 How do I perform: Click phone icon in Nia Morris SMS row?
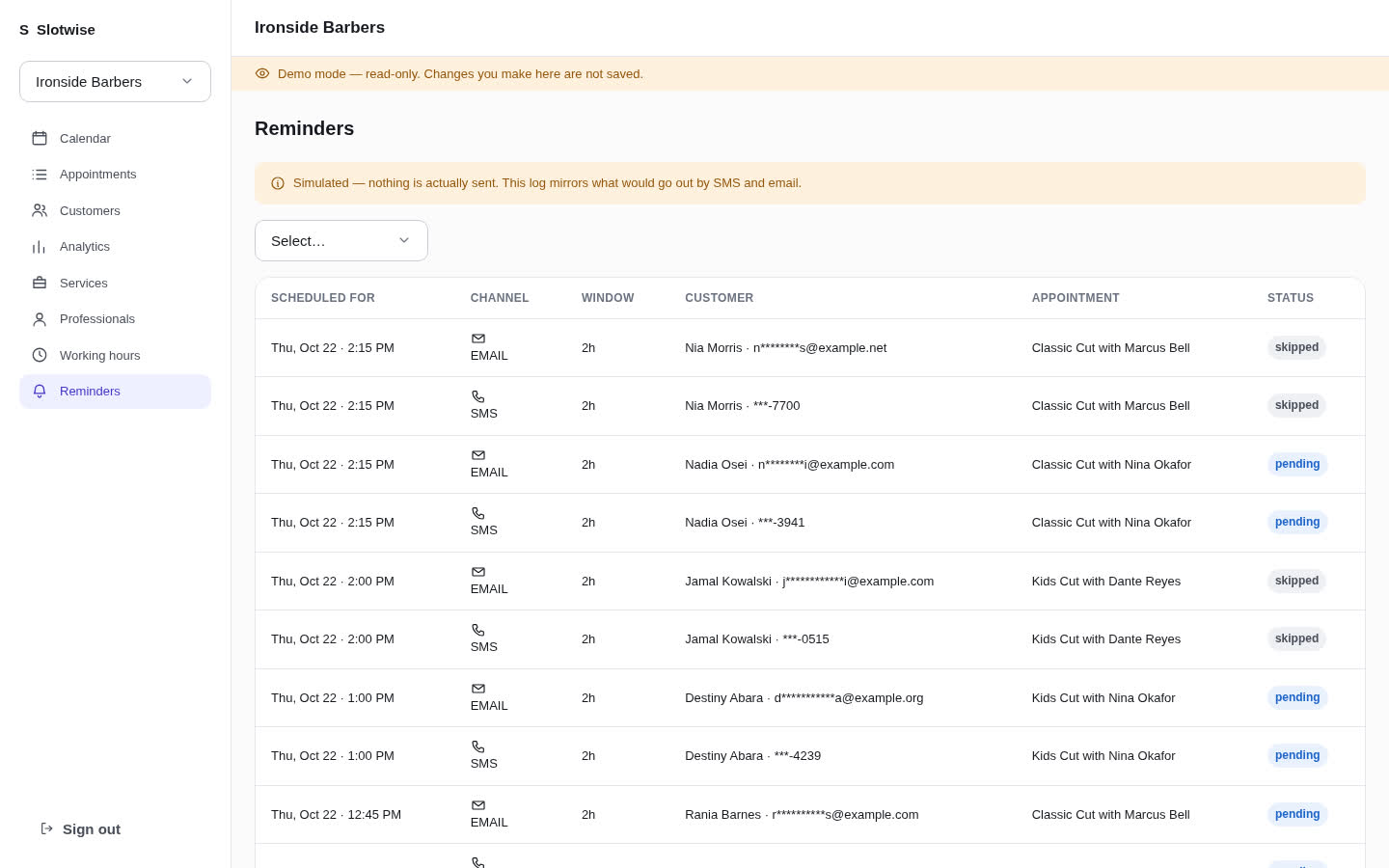coord(478,396)
